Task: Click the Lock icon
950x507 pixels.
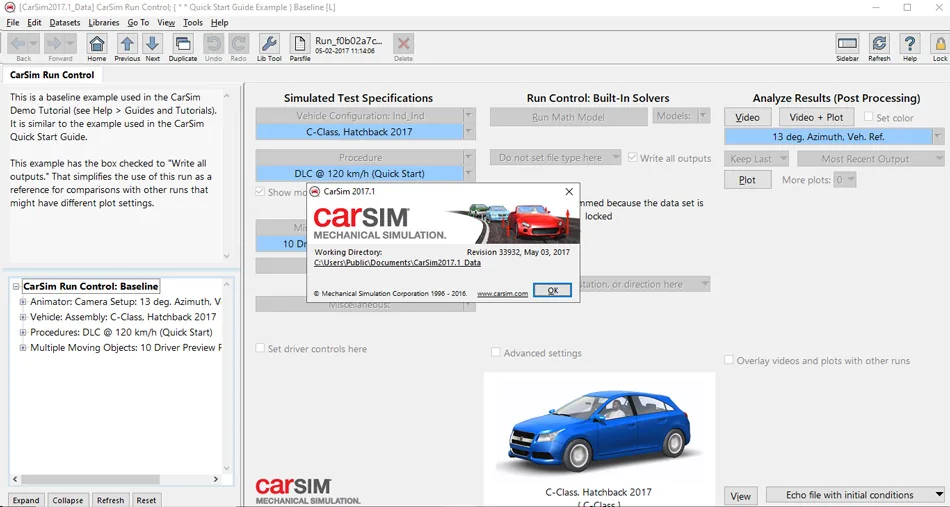Action: click(940, 44)
